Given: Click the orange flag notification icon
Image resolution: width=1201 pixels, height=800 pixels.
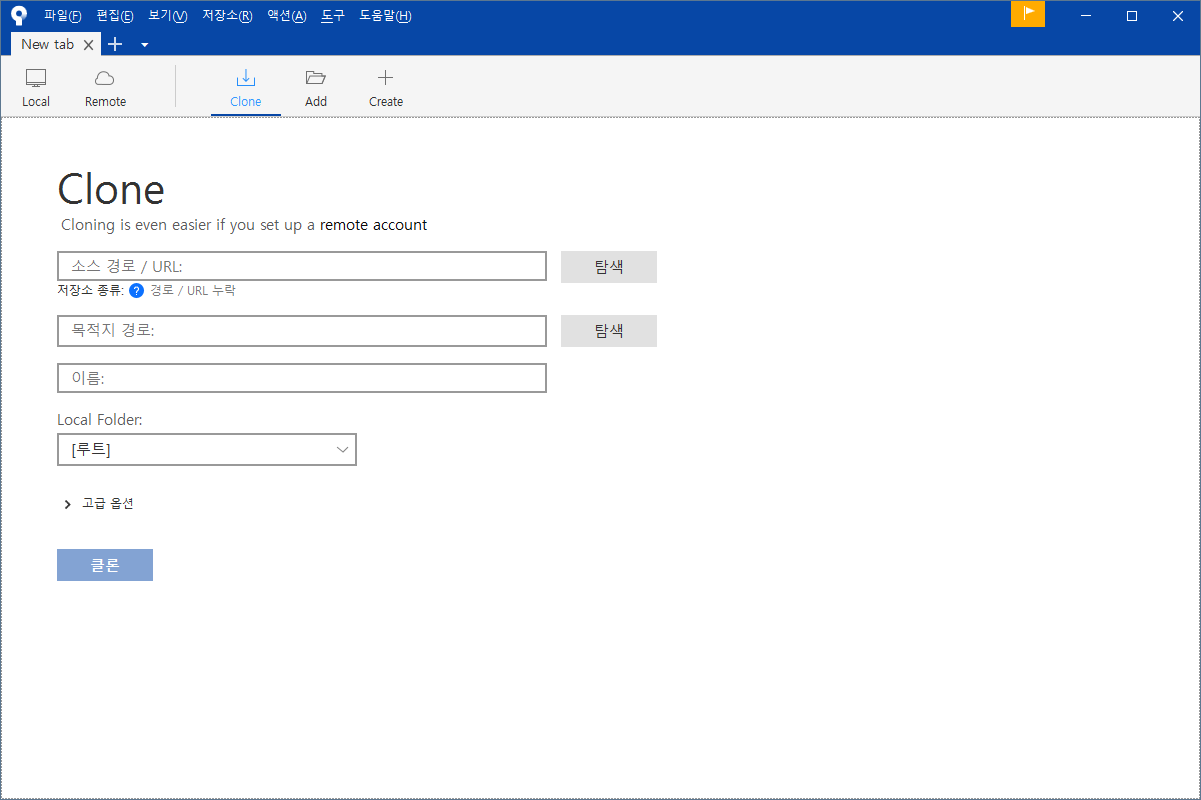Looking at the screenshot, I should click(x=1028, y=14).
